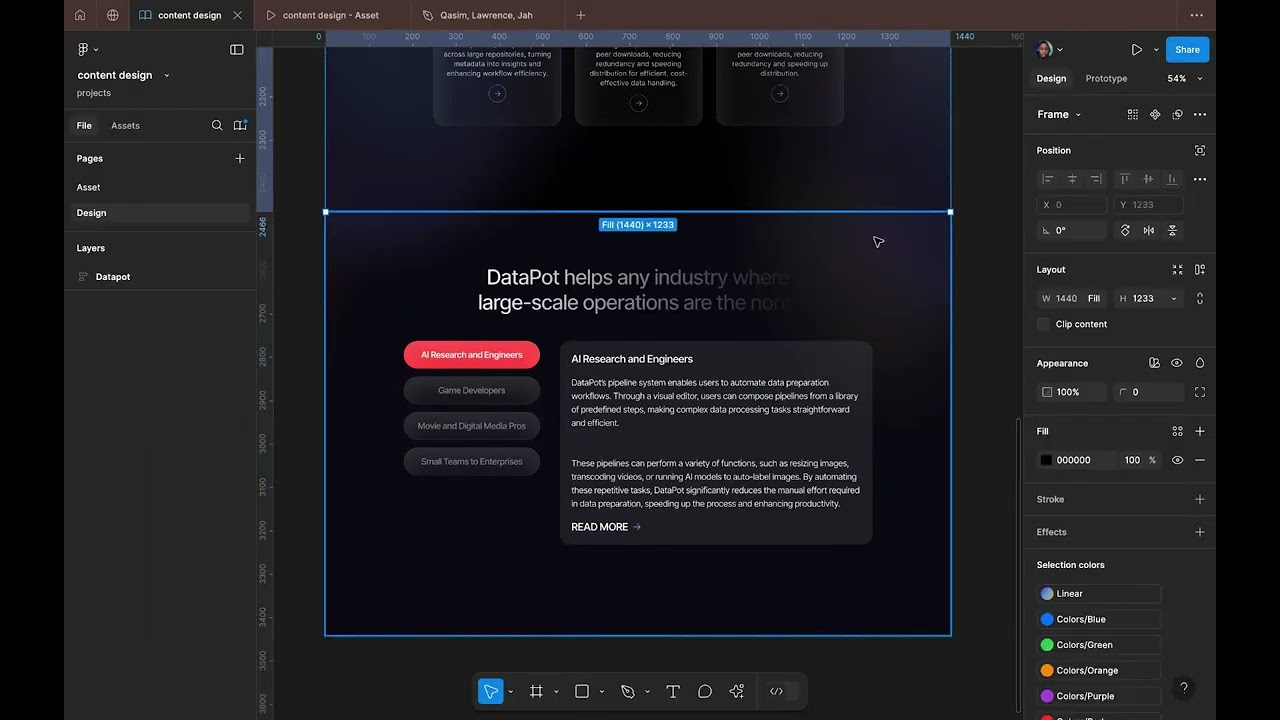The image size is (1280, 720).
Task: Expand the content design file name dropdown
Action: coord(166,75)
